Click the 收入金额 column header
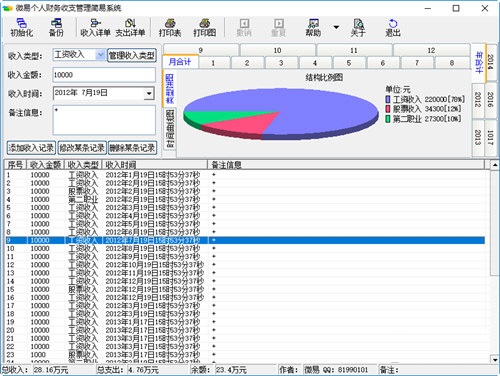Screen dimensions: 500x376 tap(45, 165)
